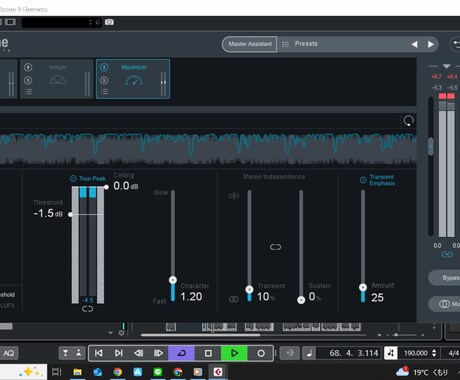Screen dimensions: 460x380
Task: Click the Transient Emphasis Amount slider knob
Action: click(363, 287)
